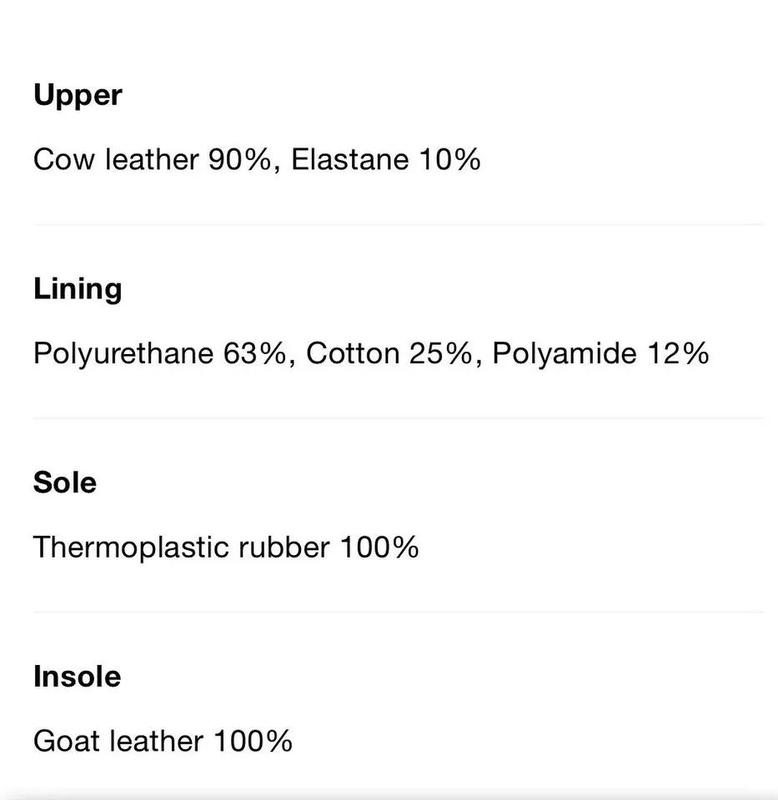This screenshot has height=800, width=778.
Task: Select the Lining section heading
Action: coord(78,290)
